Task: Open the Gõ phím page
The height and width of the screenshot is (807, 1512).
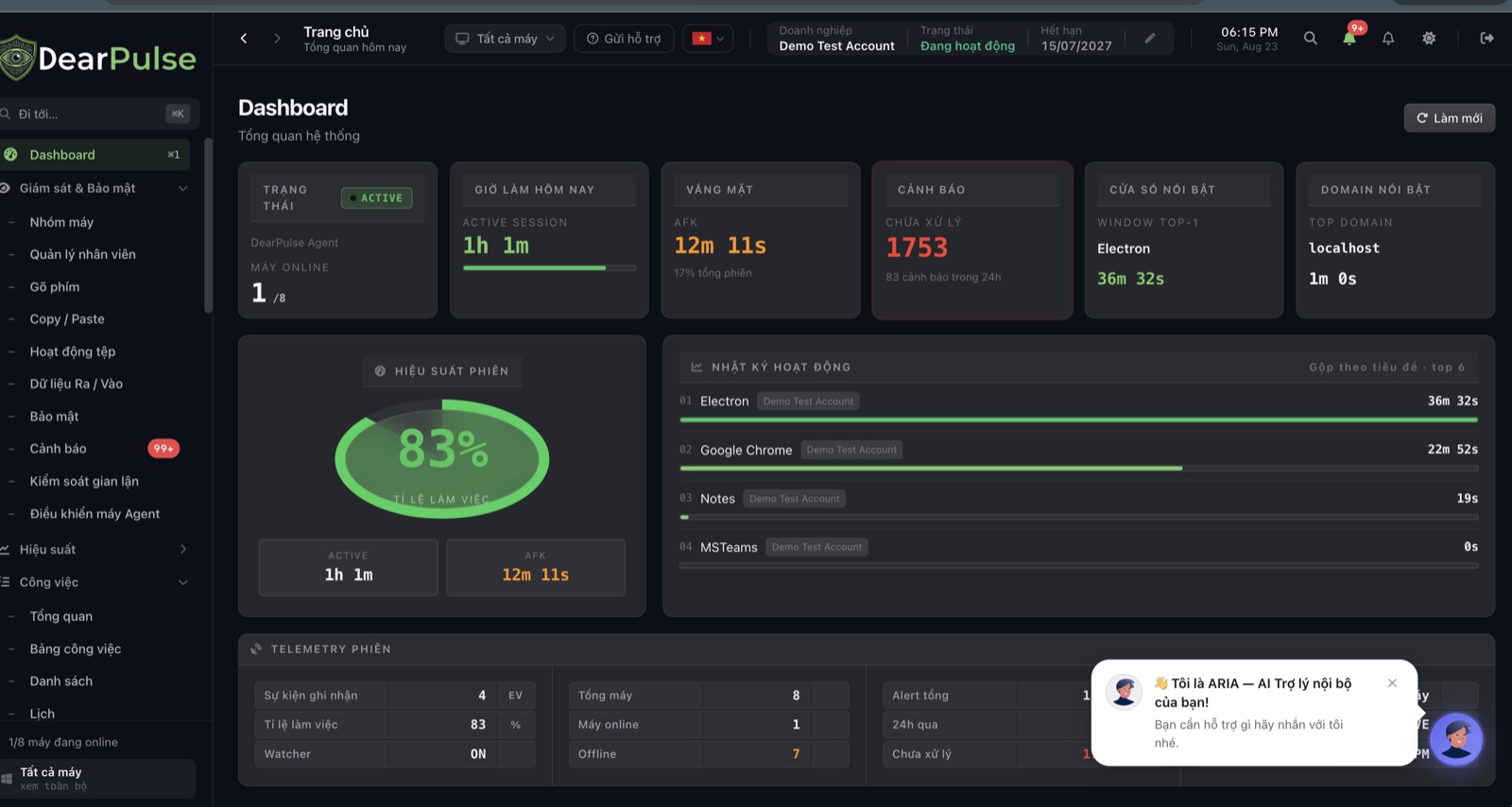Action: coord(54,287)
